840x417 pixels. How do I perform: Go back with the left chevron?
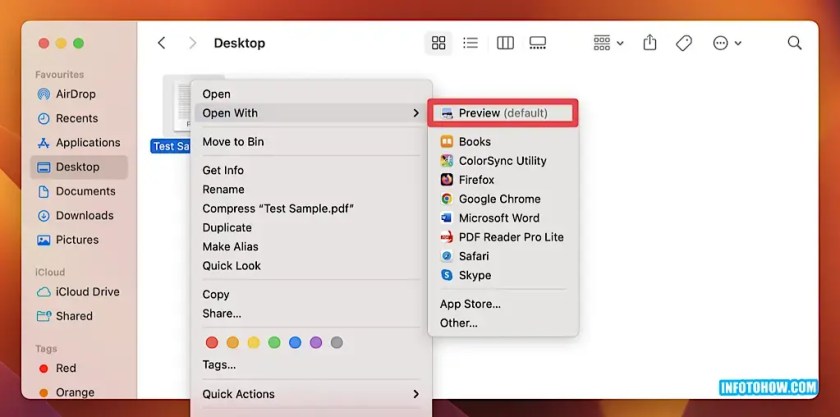[161, 43]
